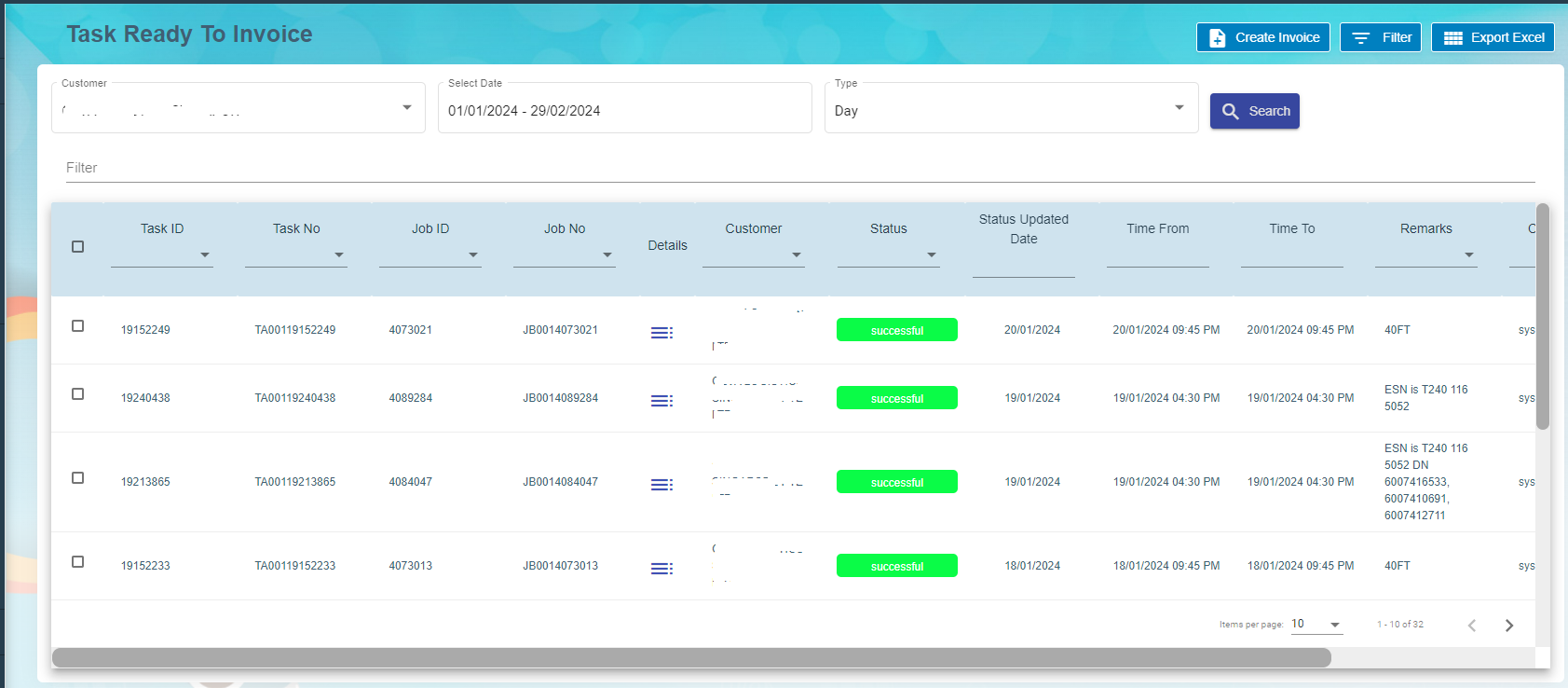Click the horizontal scrollbar below table
Screen dimensions: 1568x688
(x=691, y=658)
